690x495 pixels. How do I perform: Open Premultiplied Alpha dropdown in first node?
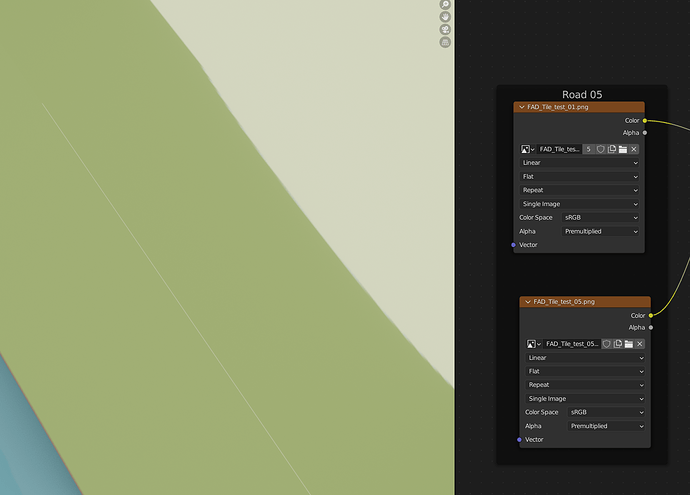[600, 231]
